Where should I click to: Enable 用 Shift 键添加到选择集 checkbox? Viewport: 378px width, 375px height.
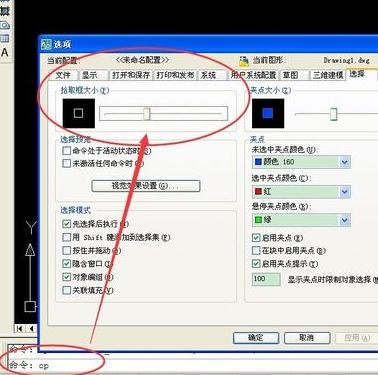tap(66, 237)
